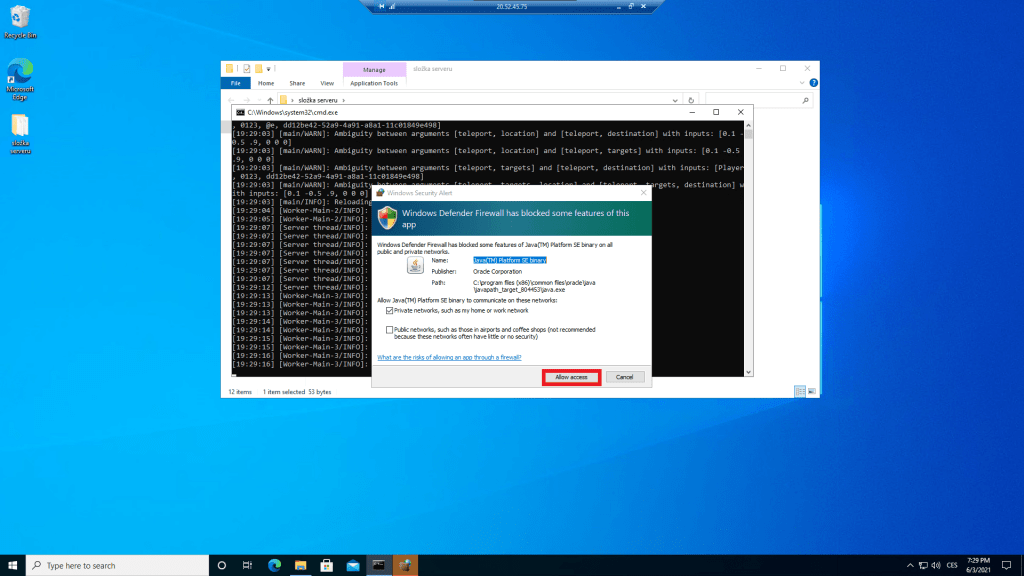Maximize the cmd.exe window

point(716,112)
